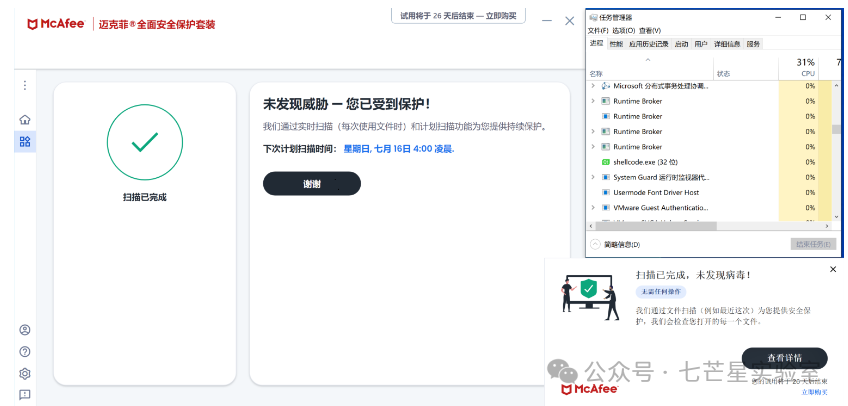Maximize the Task Manager window
The image size is (848, 406).
(x=803, y=17)
